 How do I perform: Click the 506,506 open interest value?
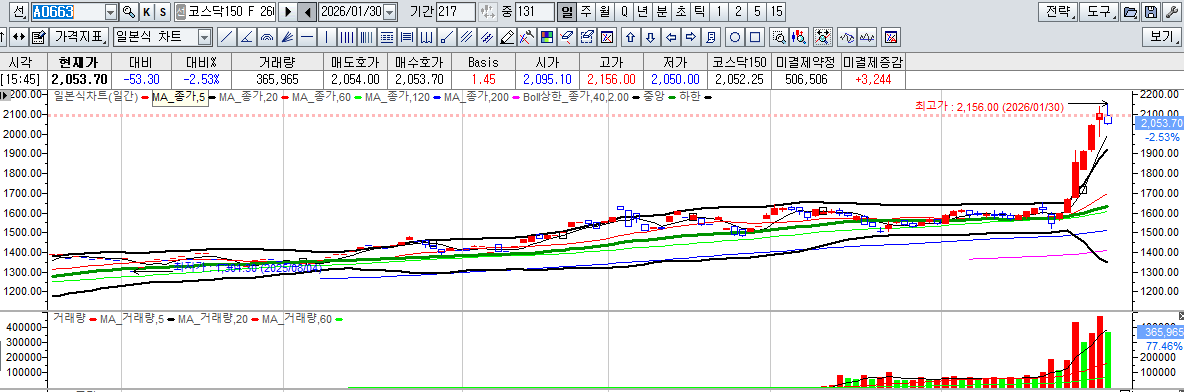pos(806,79)
